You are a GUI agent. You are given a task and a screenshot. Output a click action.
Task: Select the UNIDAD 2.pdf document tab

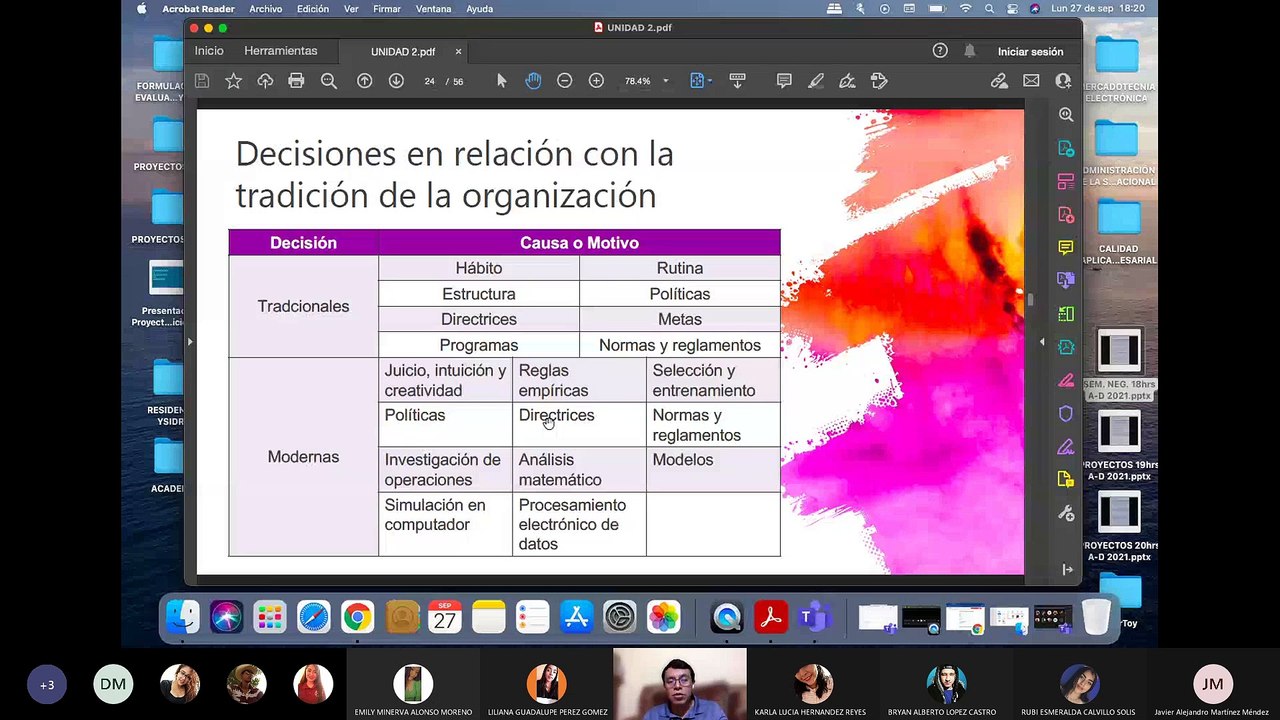coord(403,52)
